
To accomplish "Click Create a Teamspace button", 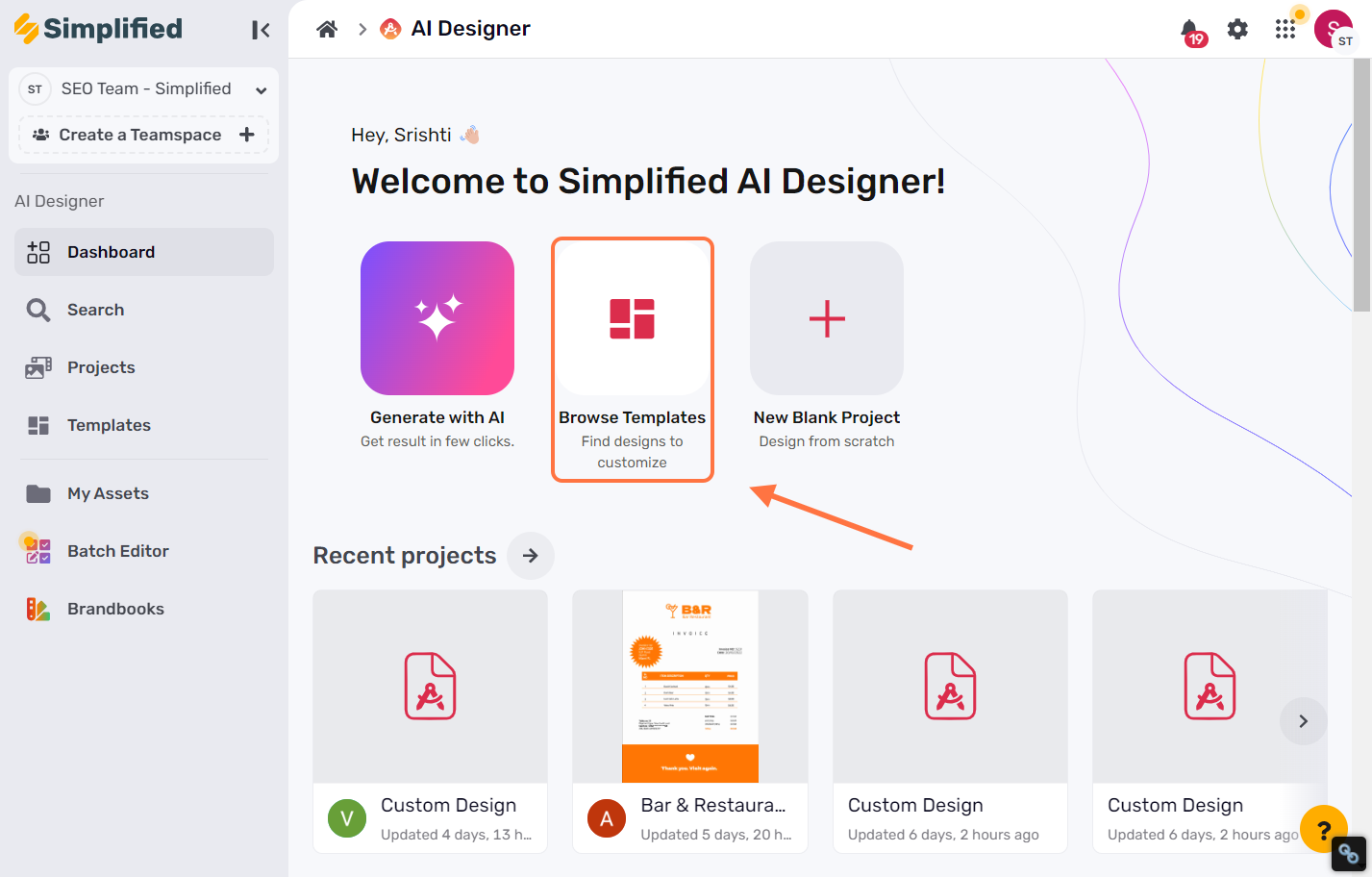I will [143, 135].
